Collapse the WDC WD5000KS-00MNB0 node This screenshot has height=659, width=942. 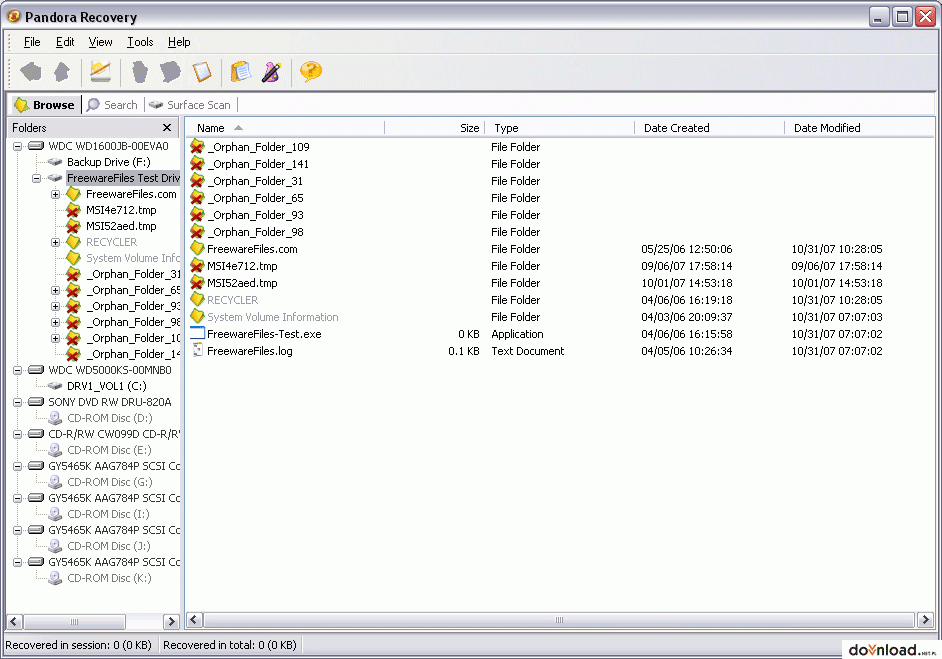pos(17,371)
